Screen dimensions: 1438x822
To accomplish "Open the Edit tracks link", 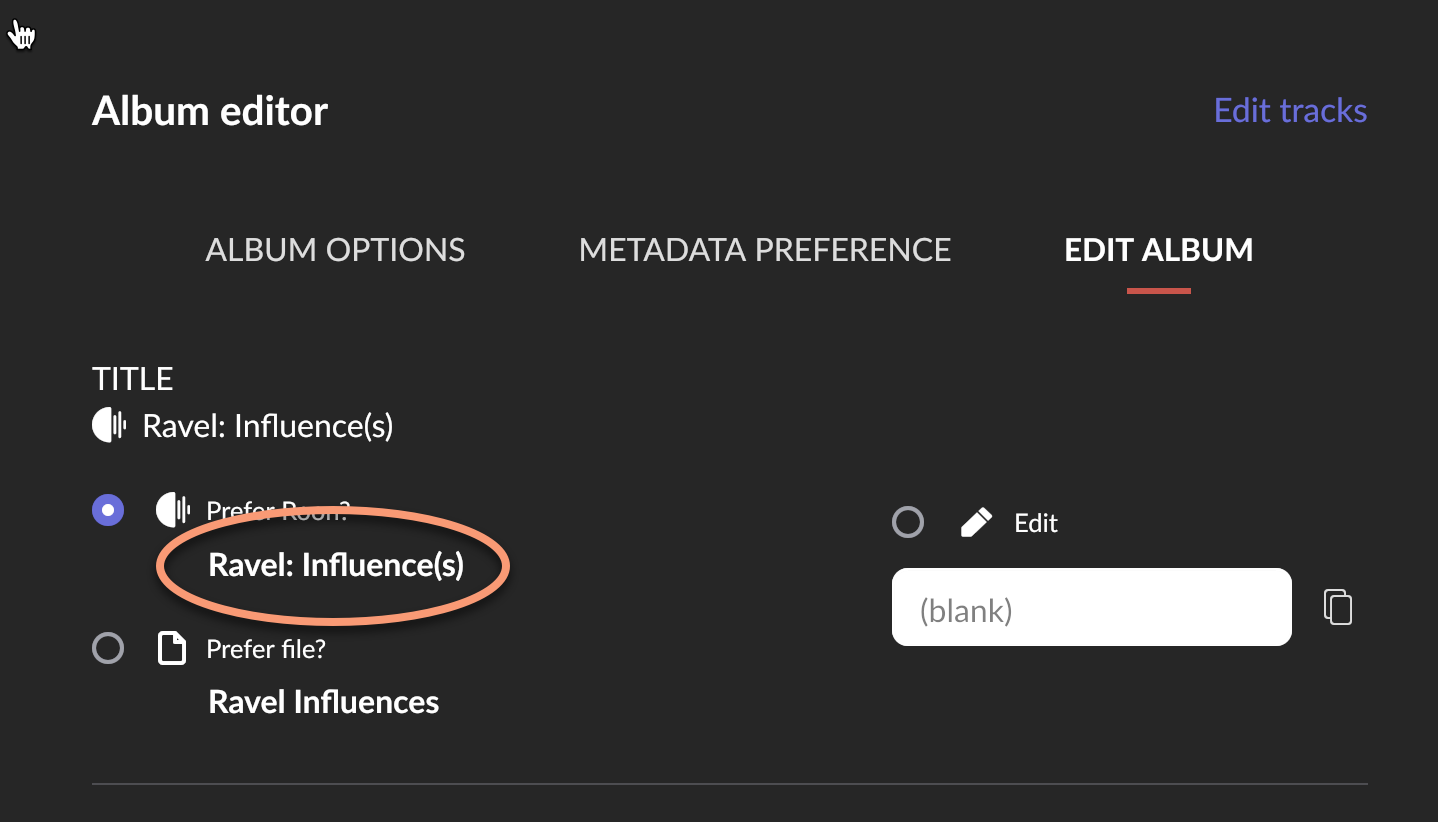I will tap(1289, 110).
